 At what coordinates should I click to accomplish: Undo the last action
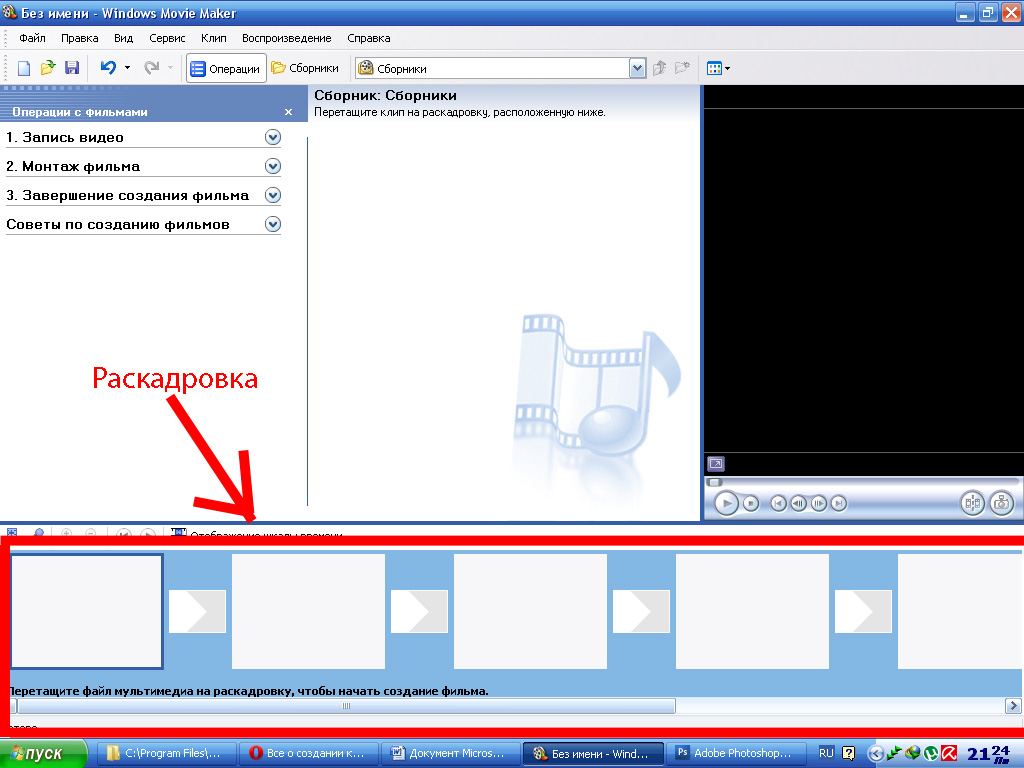pyautogui.click(x=108, y=67)
